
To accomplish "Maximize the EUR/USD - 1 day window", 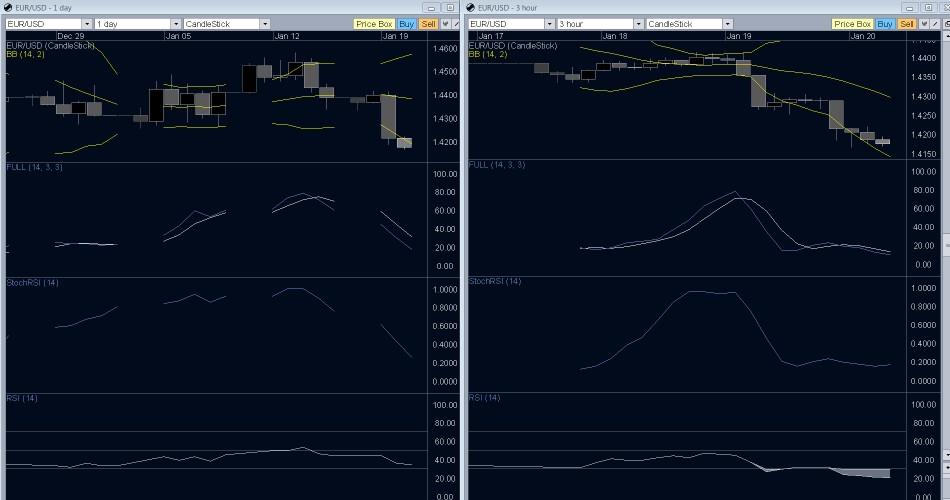I will 450,8.
